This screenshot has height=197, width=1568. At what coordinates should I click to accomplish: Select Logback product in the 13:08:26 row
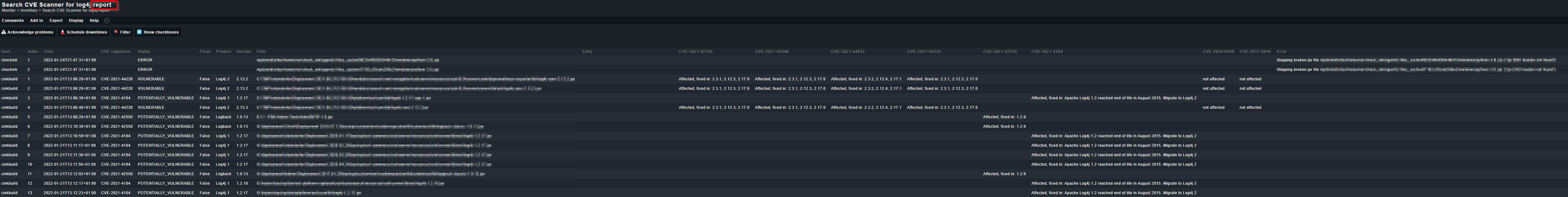pos(223,117)
